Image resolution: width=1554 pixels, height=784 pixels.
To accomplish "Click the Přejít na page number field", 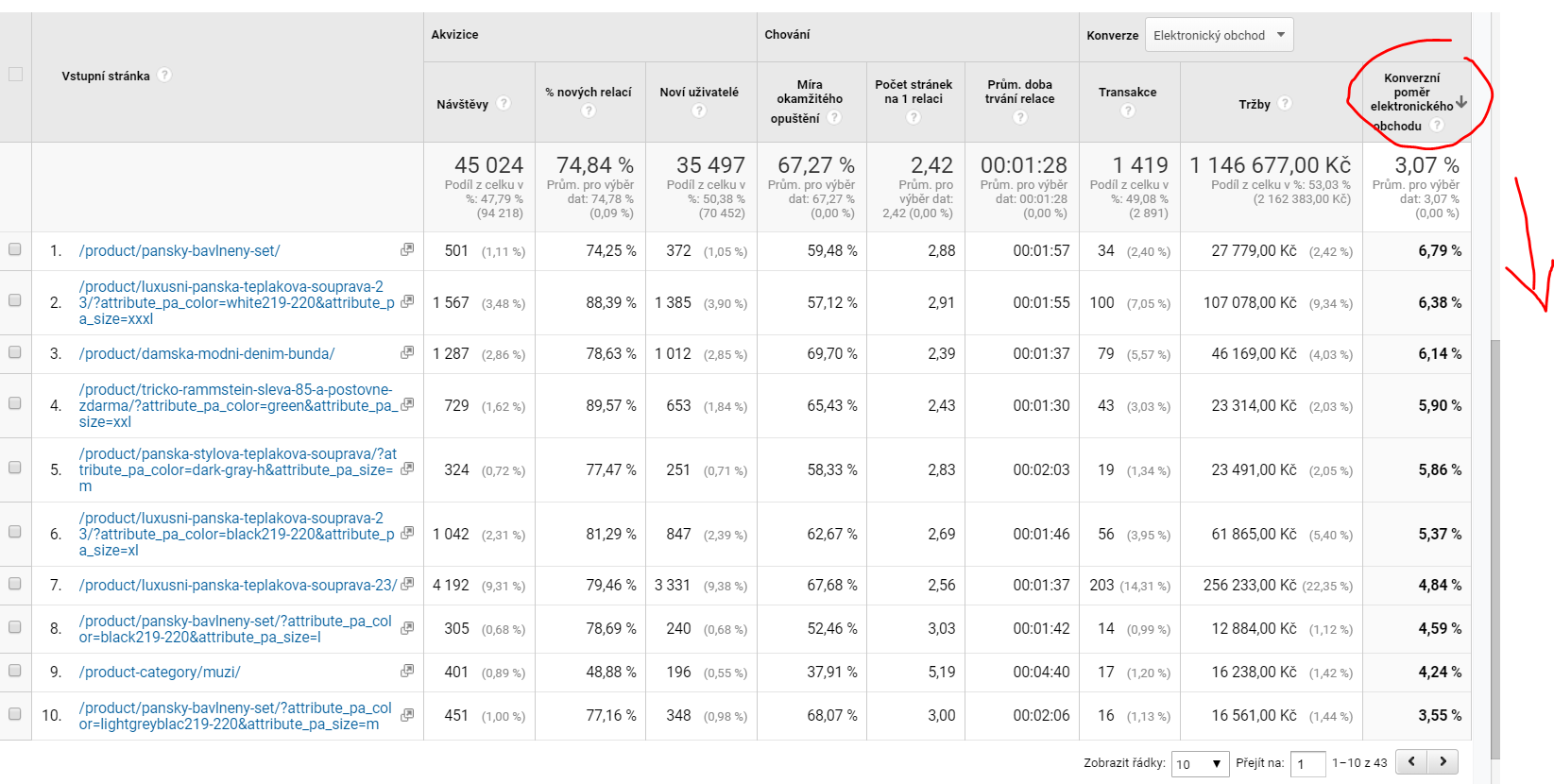I will (x=1306, y=763).
